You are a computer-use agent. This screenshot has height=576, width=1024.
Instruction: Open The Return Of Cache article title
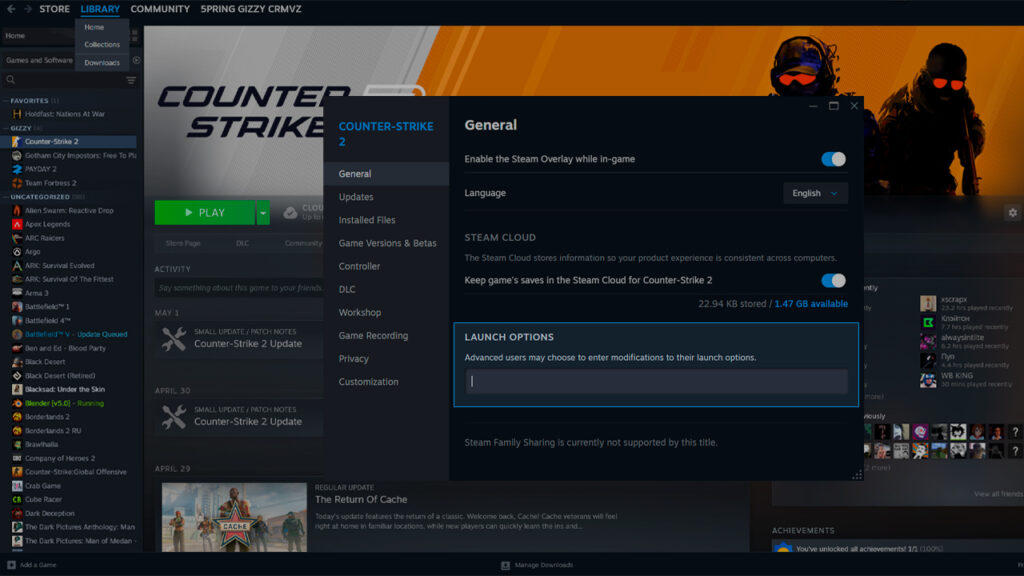(x=360, y=500)
